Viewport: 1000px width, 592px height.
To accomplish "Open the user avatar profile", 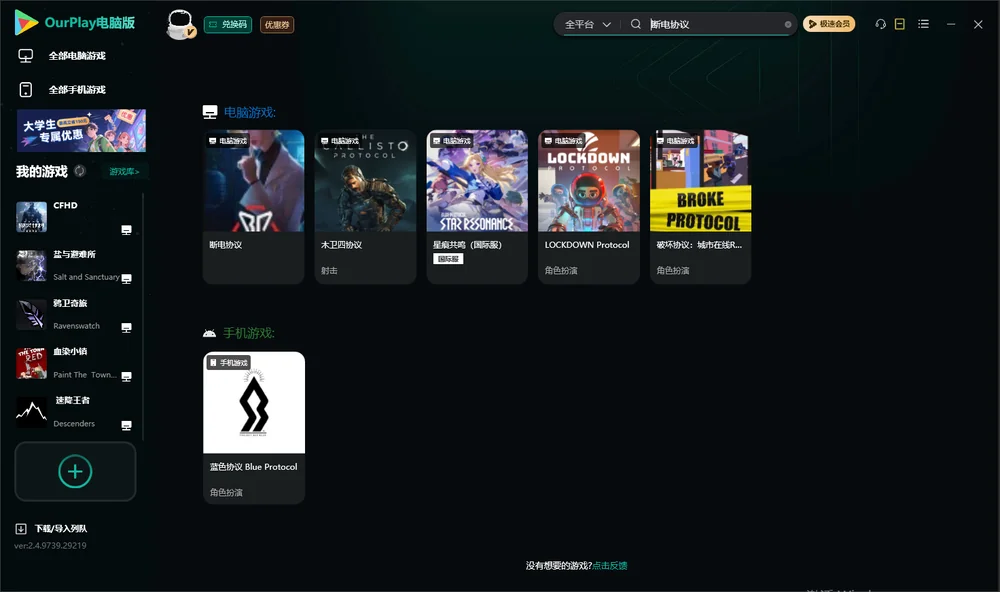I will [180, 25].
